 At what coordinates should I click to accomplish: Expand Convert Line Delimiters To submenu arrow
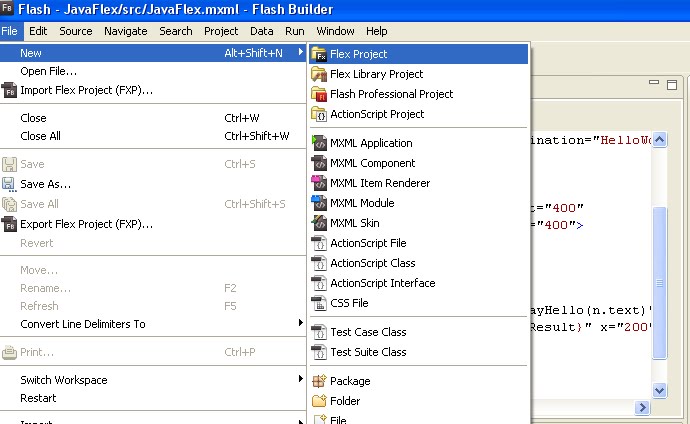coord(301,323)
